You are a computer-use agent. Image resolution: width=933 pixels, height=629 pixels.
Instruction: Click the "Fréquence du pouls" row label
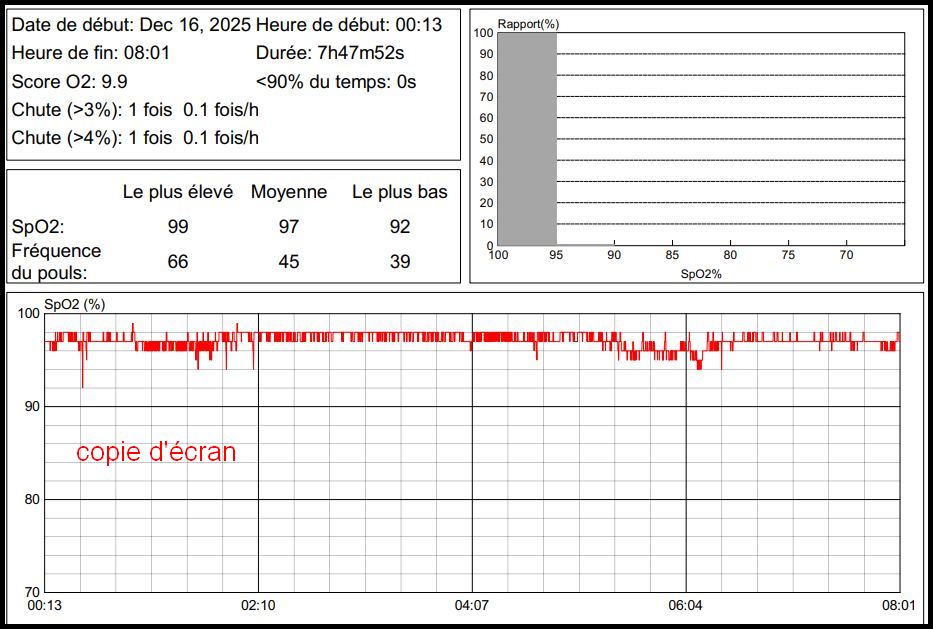pyautogui.click(x=56, y=261)
